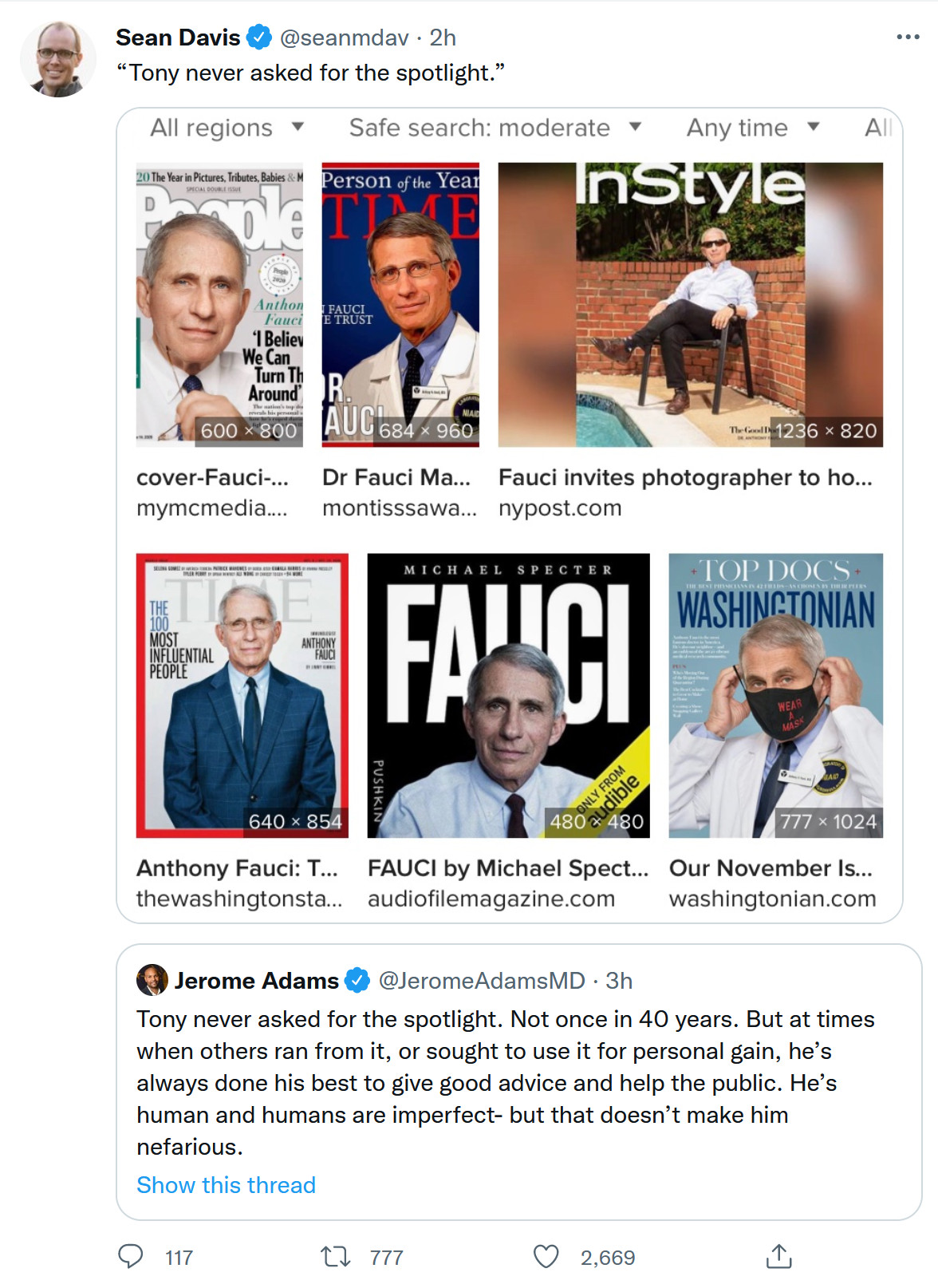Click the Show this thread link
938x1288 pixels.
pyautogui.click(x=226, y=1185)
